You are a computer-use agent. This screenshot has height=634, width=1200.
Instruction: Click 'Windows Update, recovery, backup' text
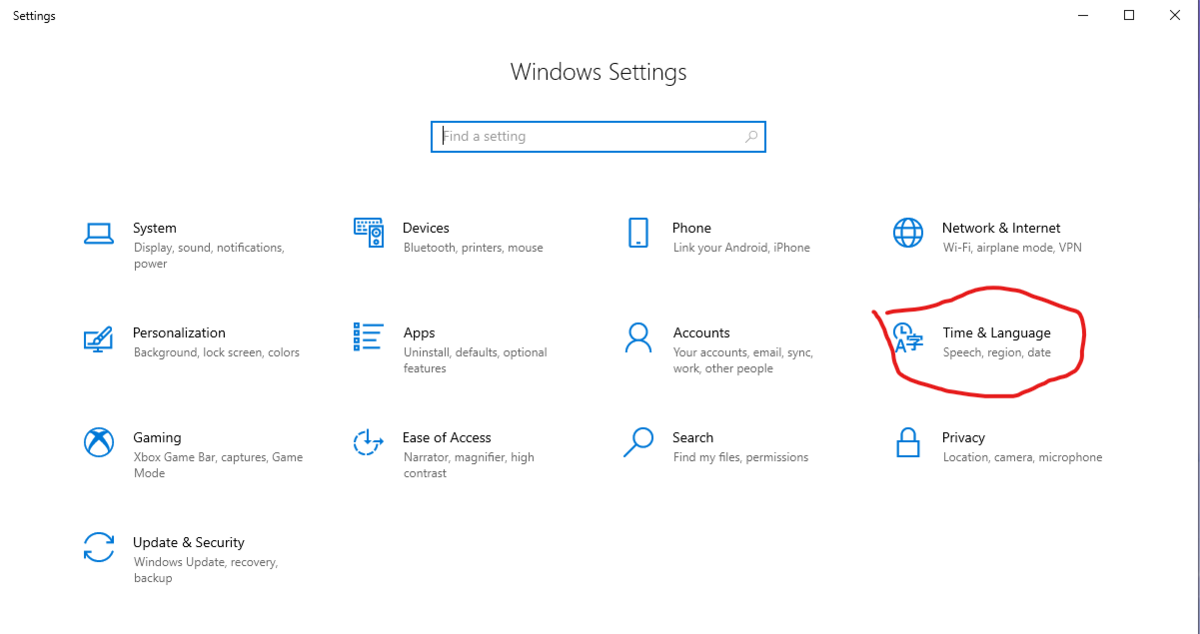[x=205, y=571]
